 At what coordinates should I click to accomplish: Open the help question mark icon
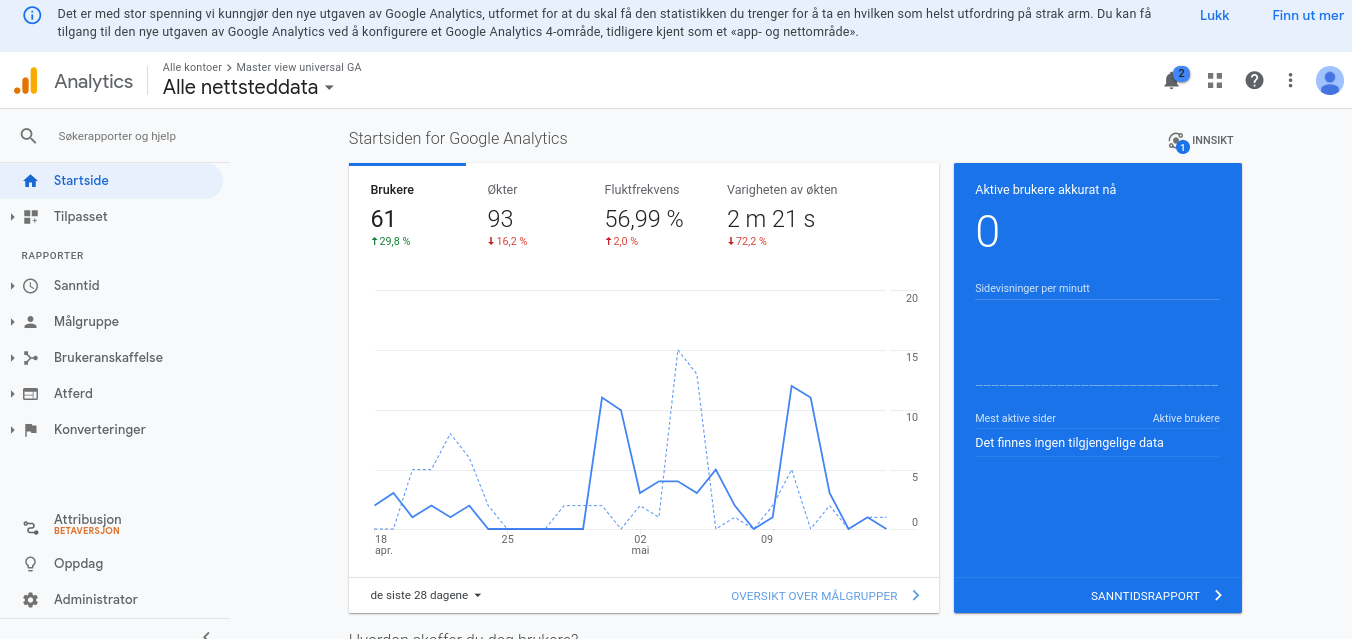click(1254, 81)
